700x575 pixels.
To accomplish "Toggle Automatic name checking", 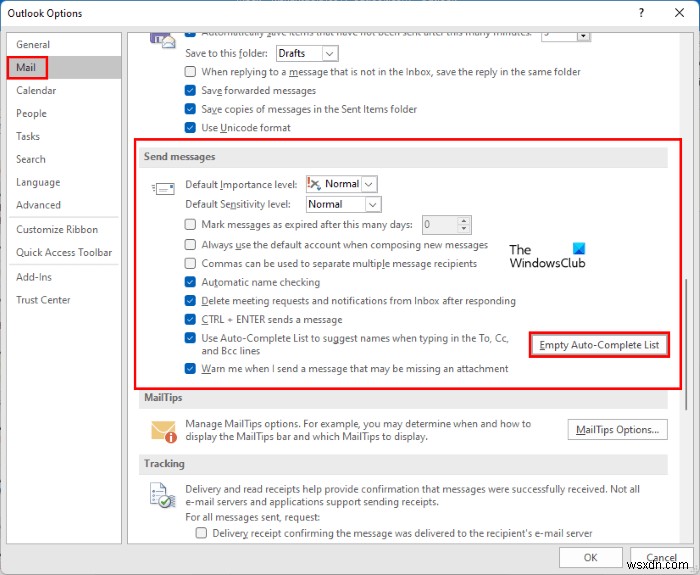I will (190, 282).
